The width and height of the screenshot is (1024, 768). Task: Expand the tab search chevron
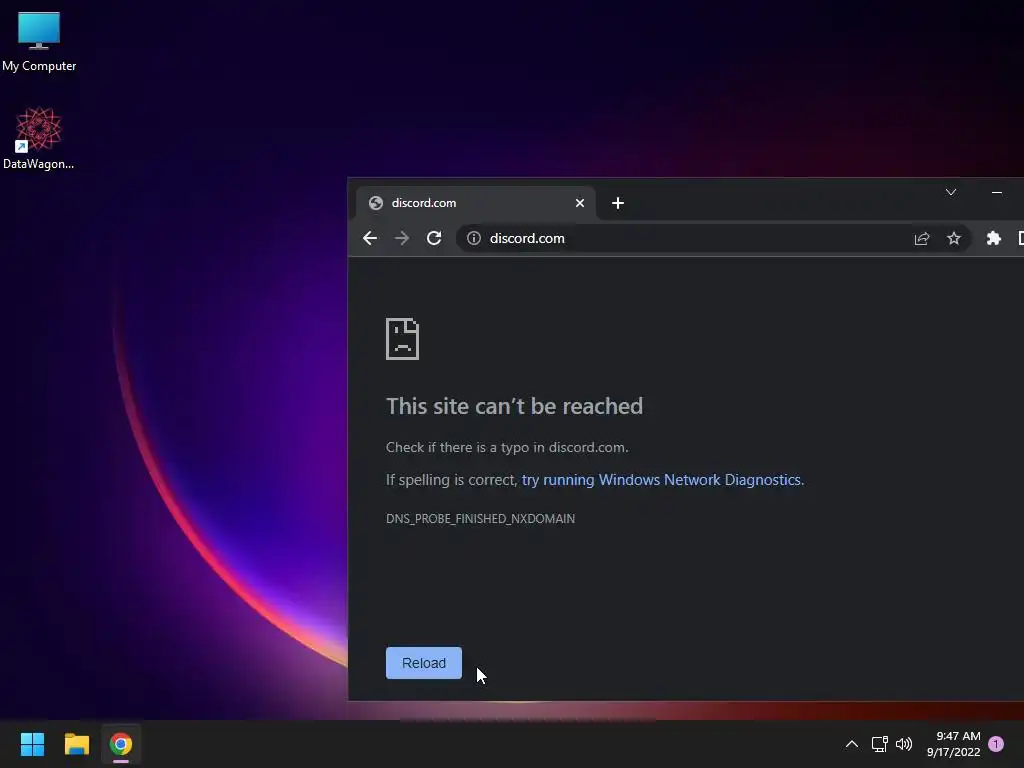tap(951, 192)
